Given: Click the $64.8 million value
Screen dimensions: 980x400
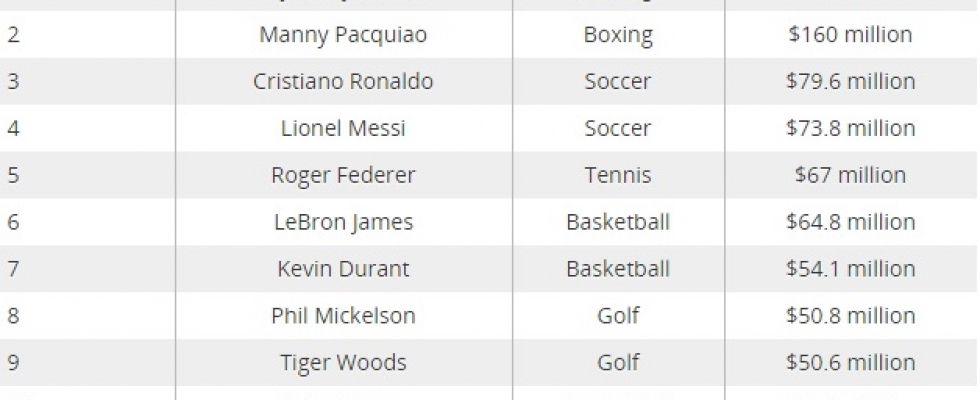Looking at the screenshot, I should click(850, 222).
